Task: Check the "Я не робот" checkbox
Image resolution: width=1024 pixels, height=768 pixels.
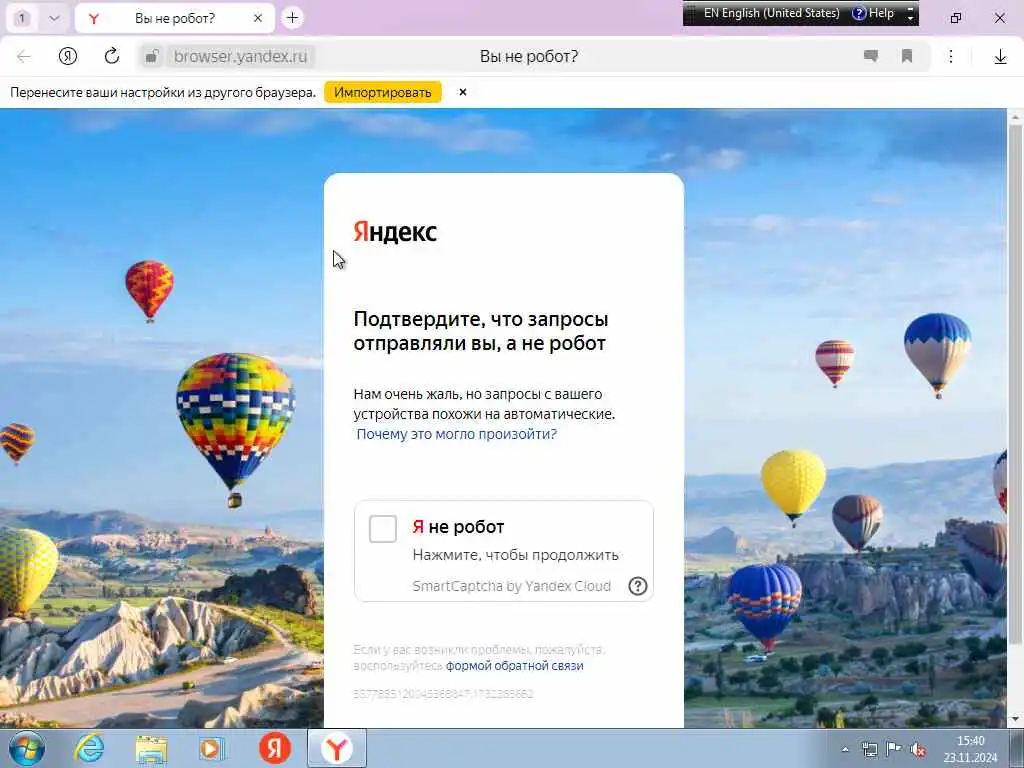Action: (383, 528)
